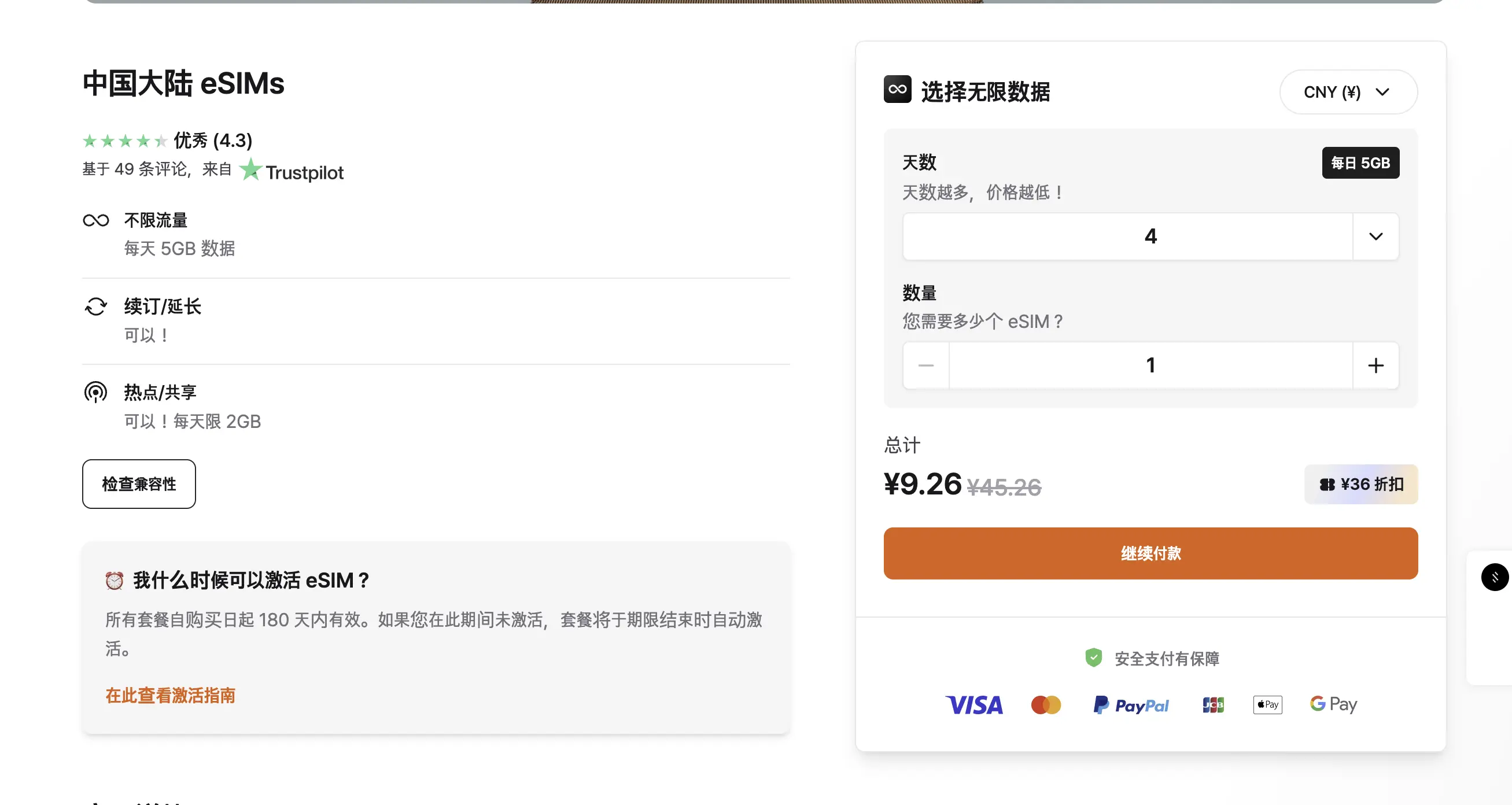
Task: Click the PayPal payment logo
Action: click(x=1130, y=705)
